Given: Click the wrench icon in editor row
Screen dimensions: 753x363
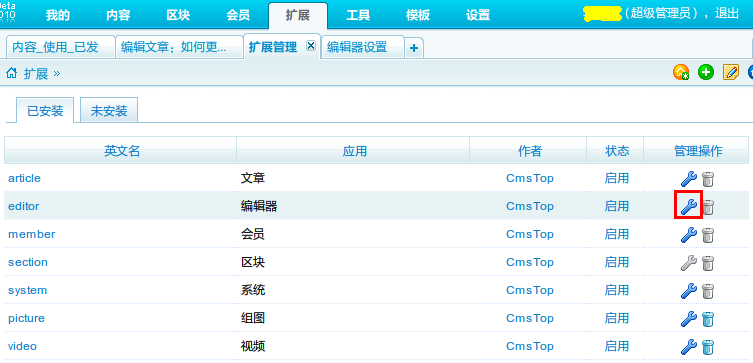Looking at the screenshot, I should (689, 207).
